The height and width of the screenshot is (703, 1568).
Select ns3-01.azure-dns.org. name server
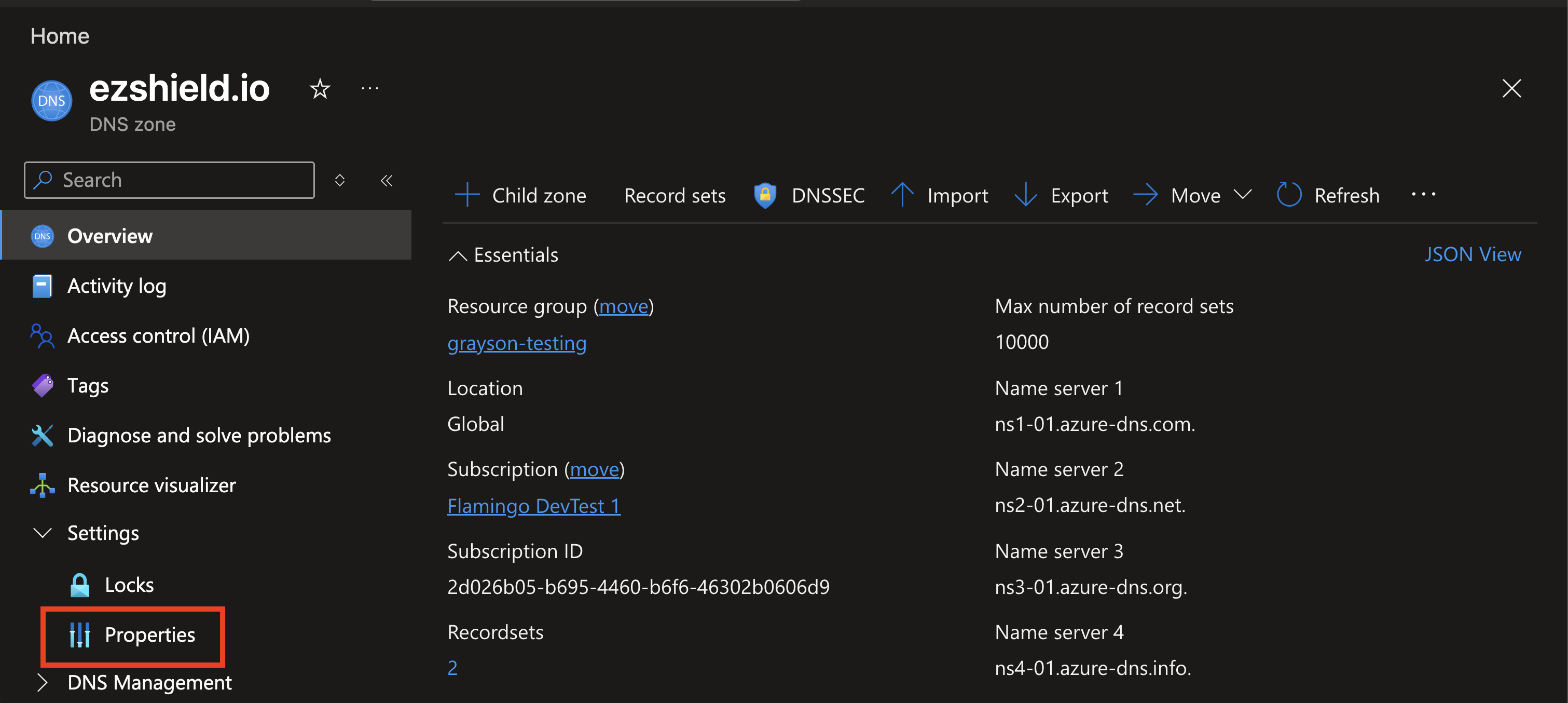point(1091,587)
